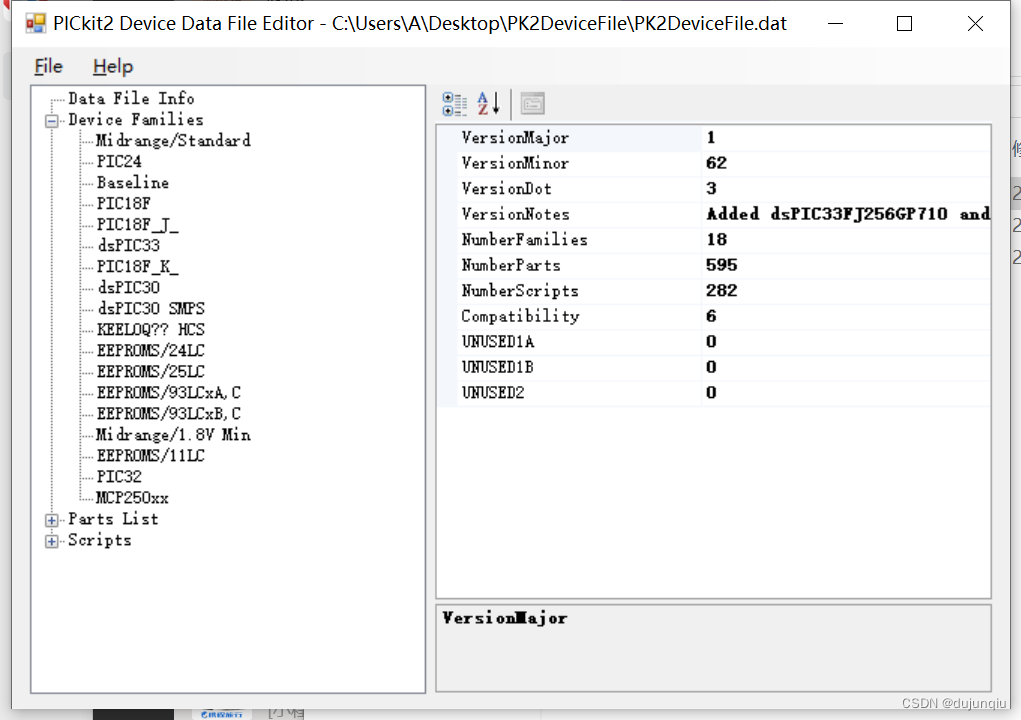1021x720 pixels.
Task: Click the Compatibility property name
Action: [520, 316]
